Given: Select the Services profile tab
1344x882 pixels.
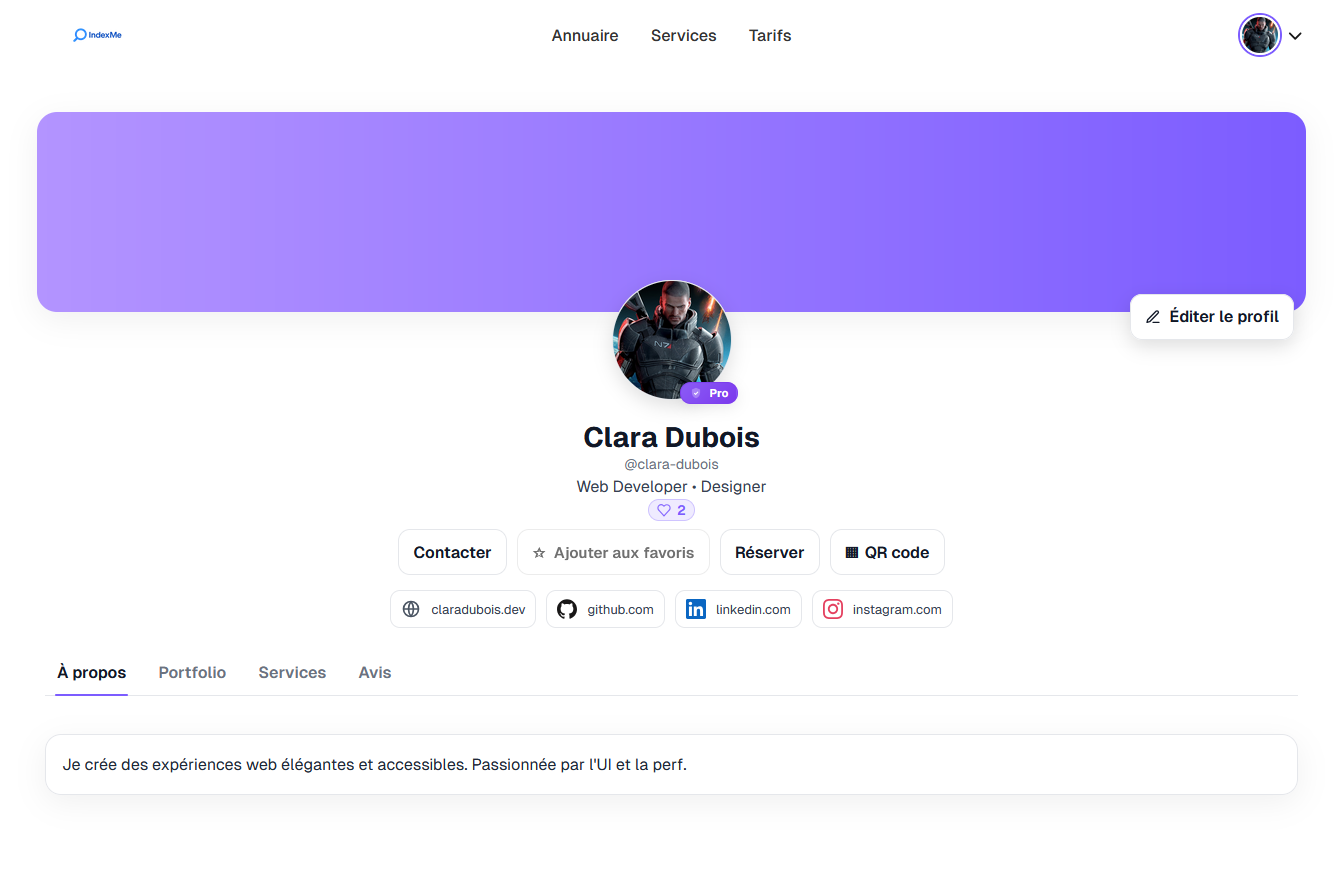Looking at the screenshot, I should pyautogui.click(x=292, y=672).
